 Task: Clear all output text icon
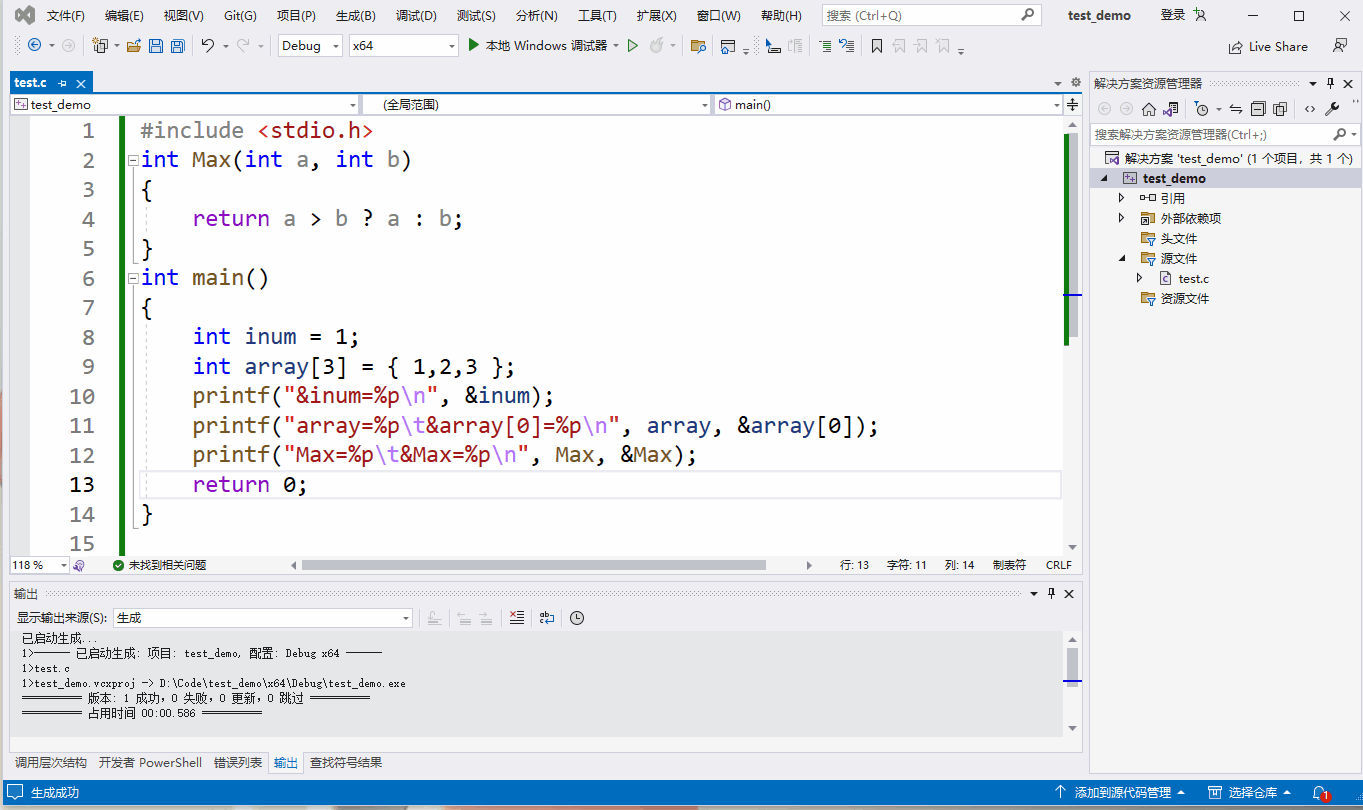516,618
